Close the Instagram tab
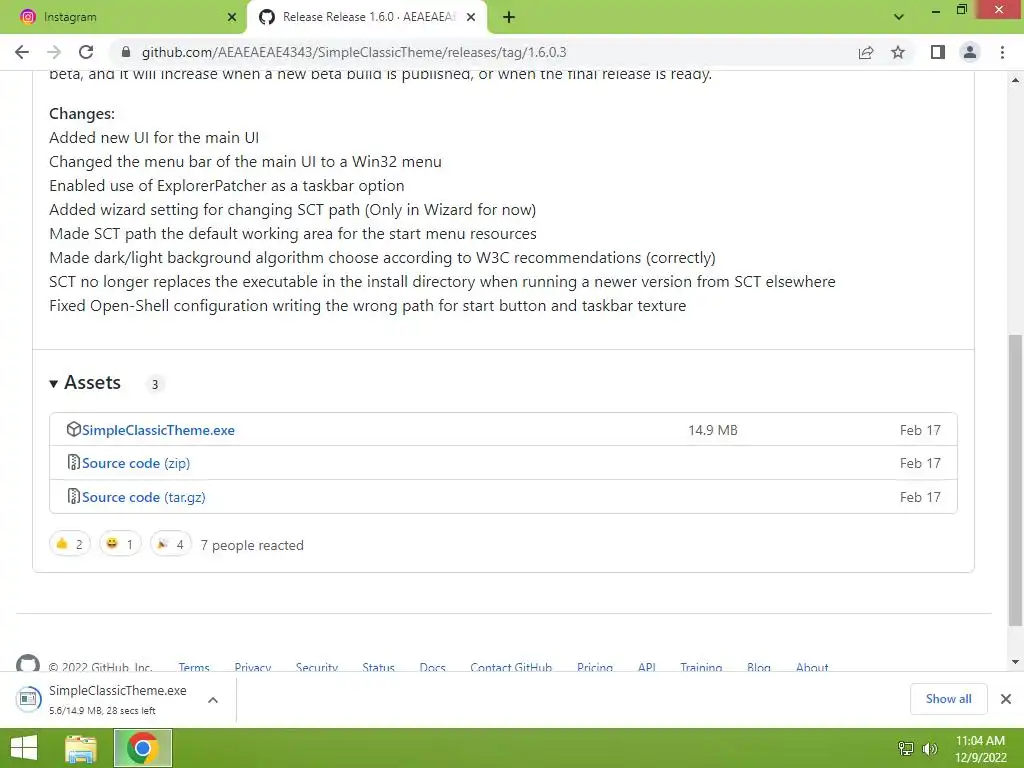This screenshot has height=768, width=1024. pyautogui.click(x=232, y=18)
